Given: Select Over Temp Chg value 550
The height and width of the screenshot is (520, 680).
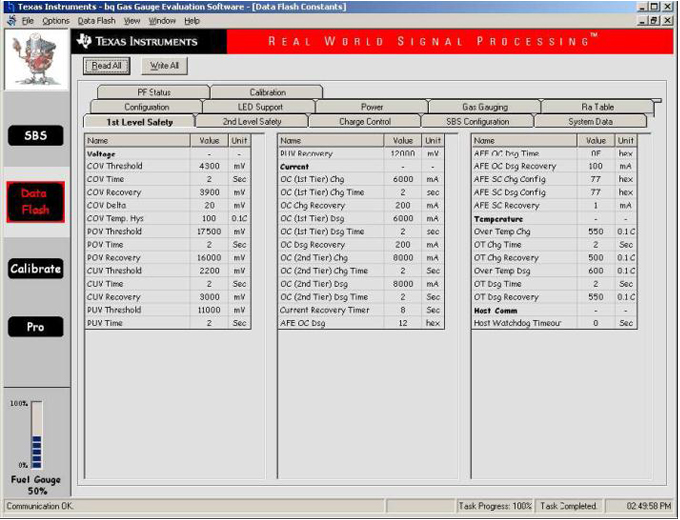Looking at the screenshot, I should pos(596,232).
